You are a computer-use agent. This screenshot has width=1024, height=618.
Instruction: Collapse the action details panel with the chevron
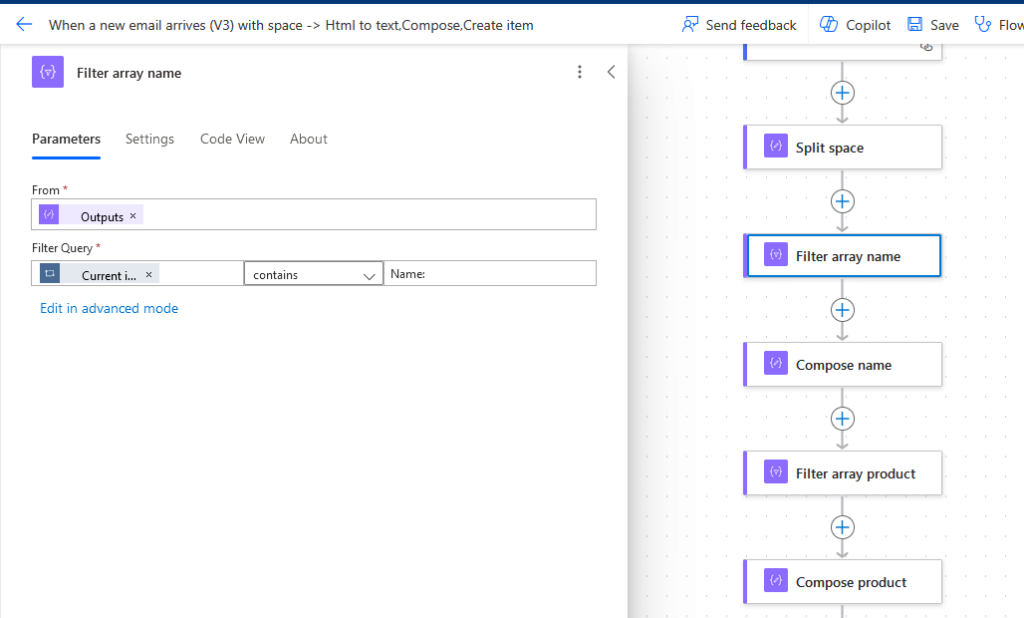pos(611,72)
